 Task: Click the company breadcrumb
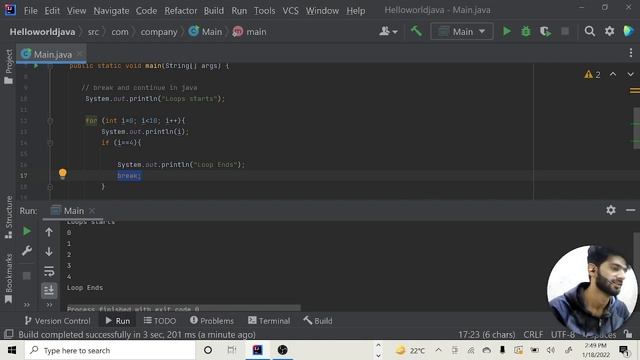click(159, 32)
